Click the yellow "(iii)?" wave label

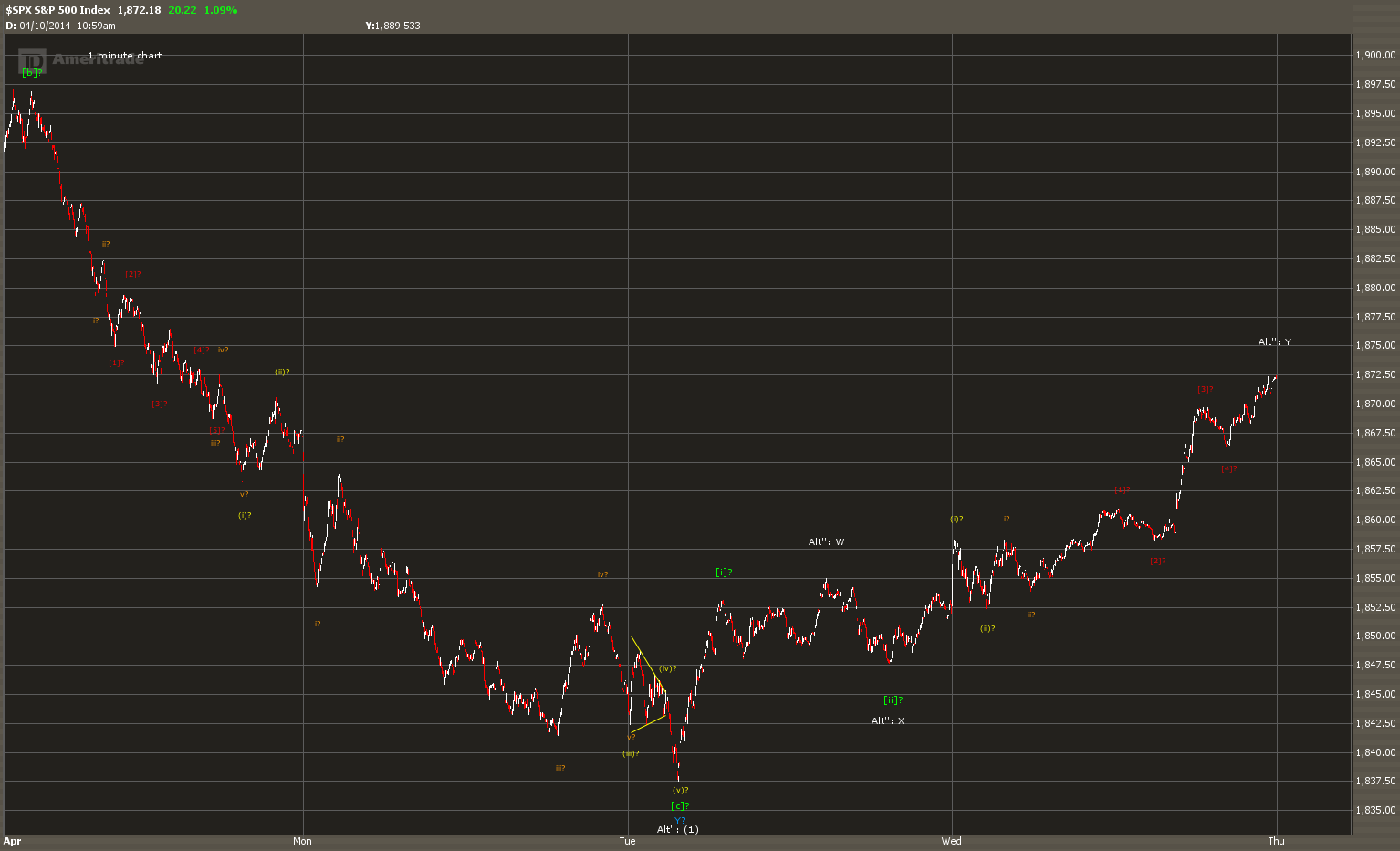pyautogui.click(x=631, y=753)
